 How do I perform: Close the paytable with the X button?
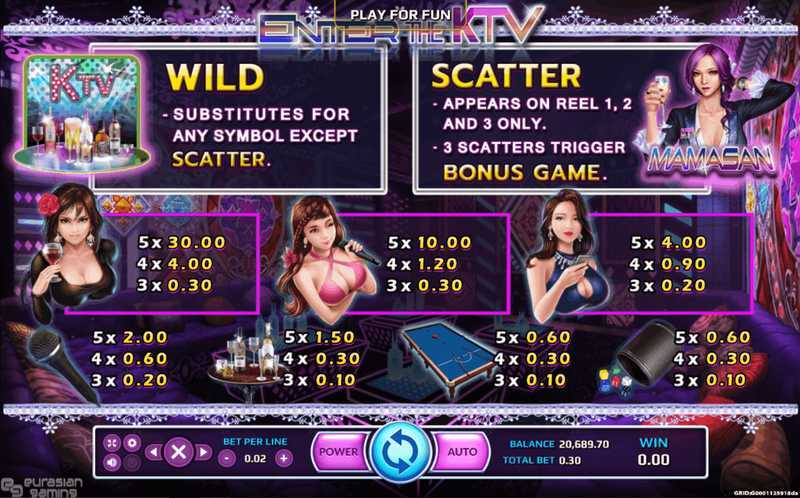click(x=179, y=452)
